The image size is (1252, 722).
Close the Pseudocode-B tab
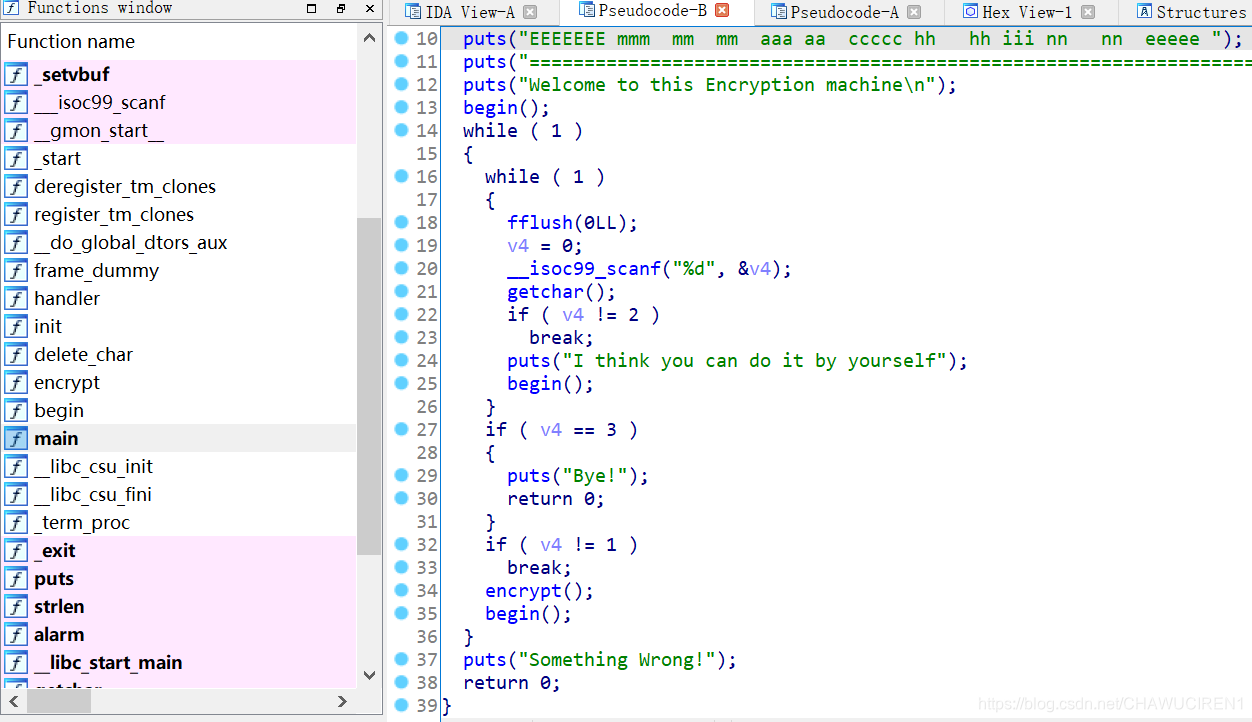coord(722,11)
